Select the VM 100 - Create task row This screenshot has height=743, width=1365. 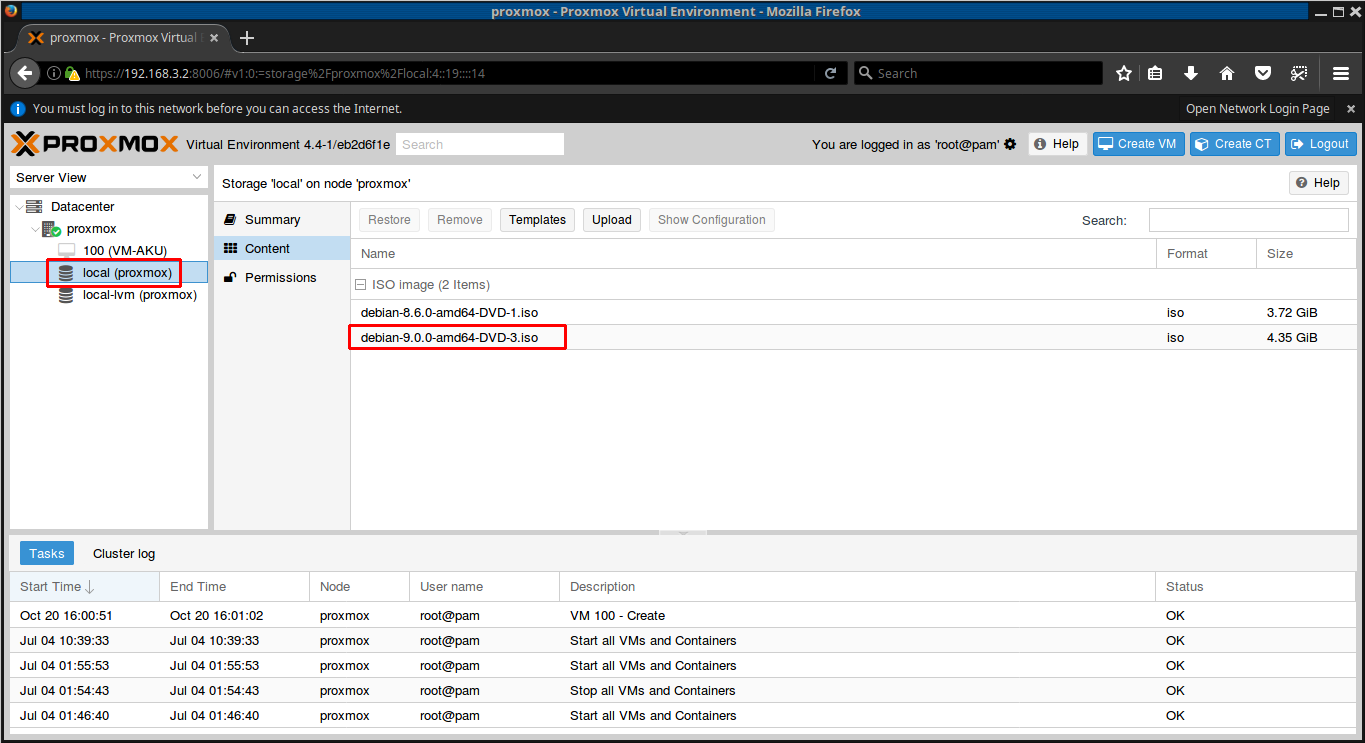click(x=683, y=616)
